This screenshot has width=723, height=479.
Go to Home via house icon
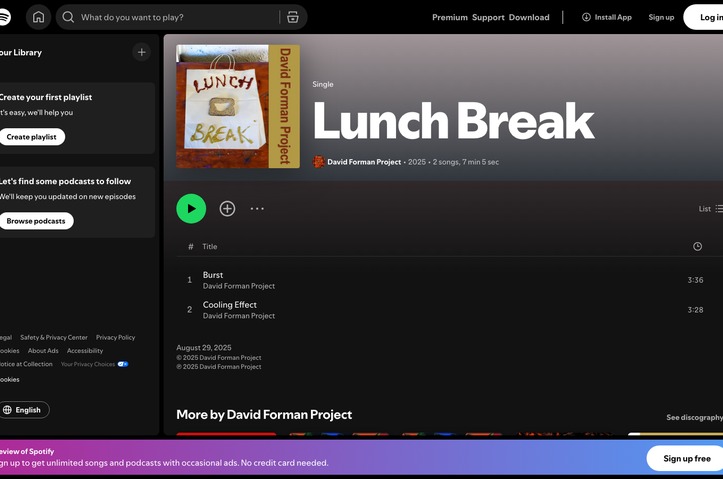pyautogui.click(x=38, y=18)
